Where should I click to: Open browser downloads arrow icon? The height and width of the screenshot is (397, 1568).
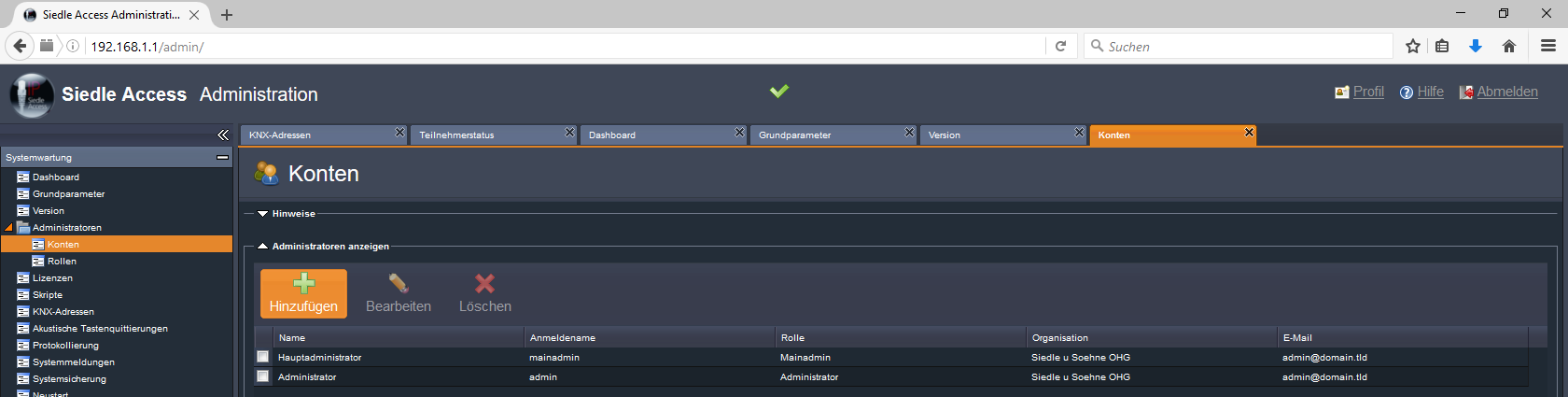tap(1476, 46)
